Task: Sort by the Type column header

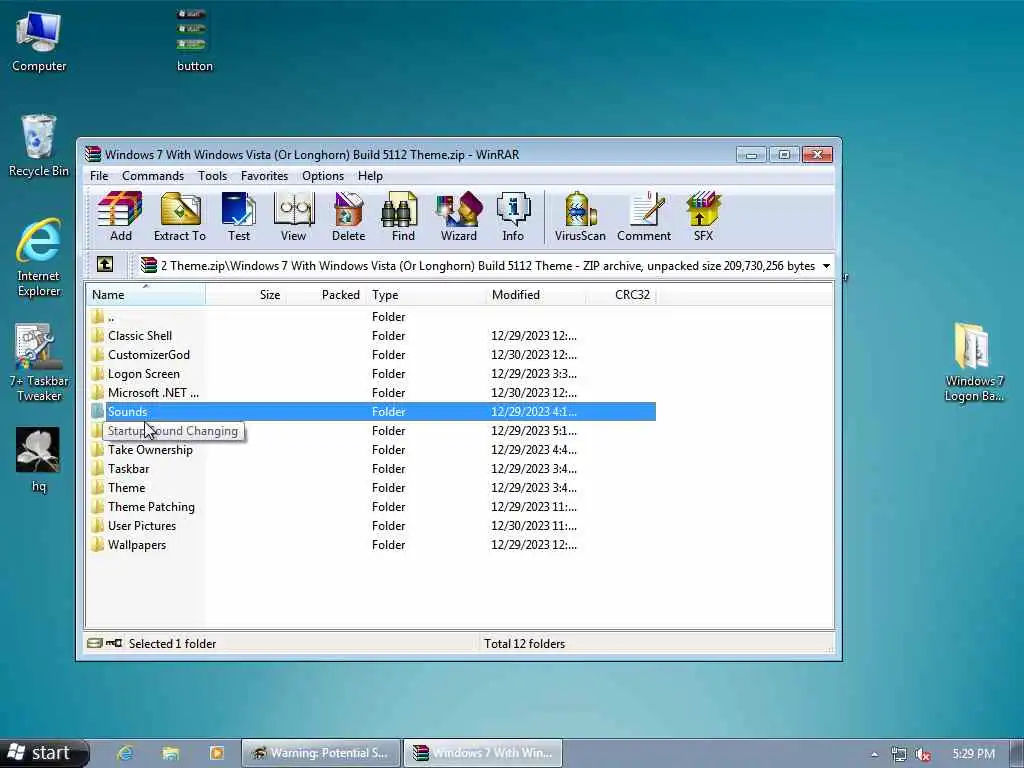Action: pos(427,295)
